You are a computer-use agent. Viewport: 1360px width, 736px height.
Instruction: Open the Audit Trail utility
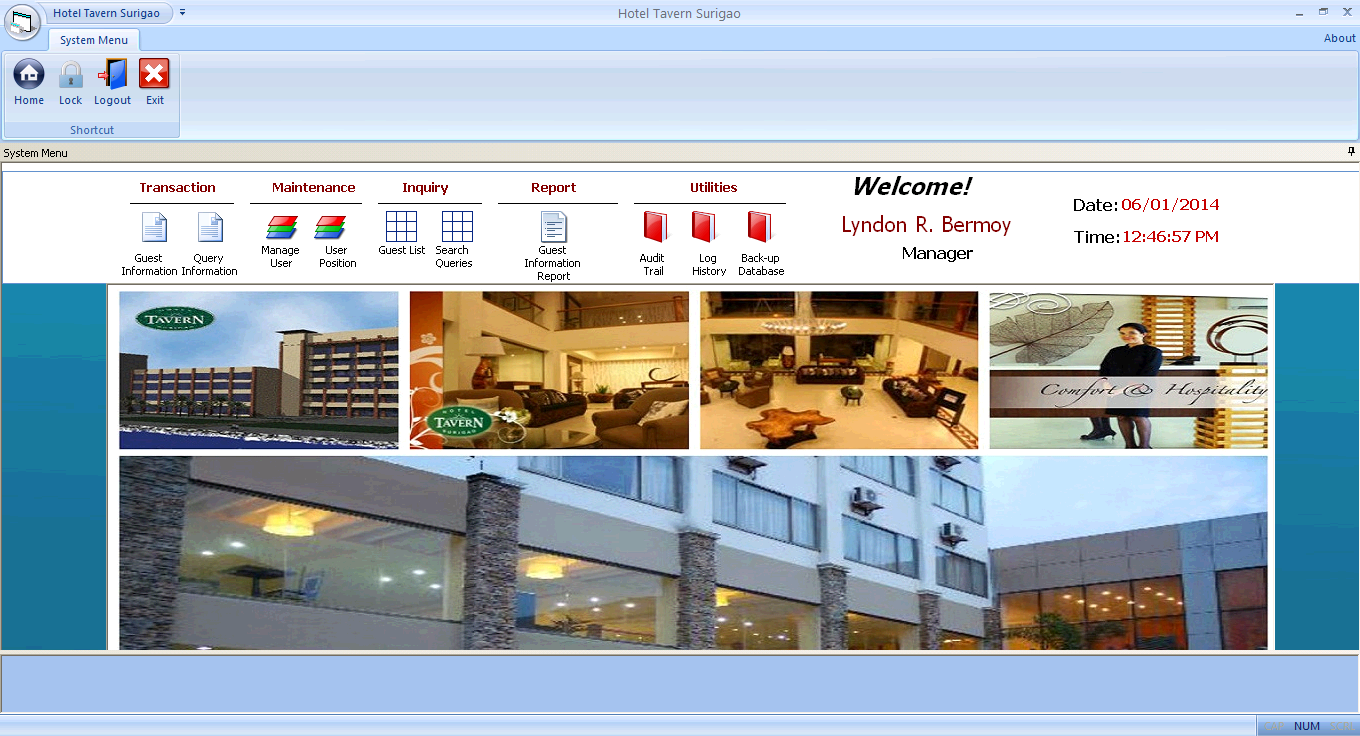[654, 227]
